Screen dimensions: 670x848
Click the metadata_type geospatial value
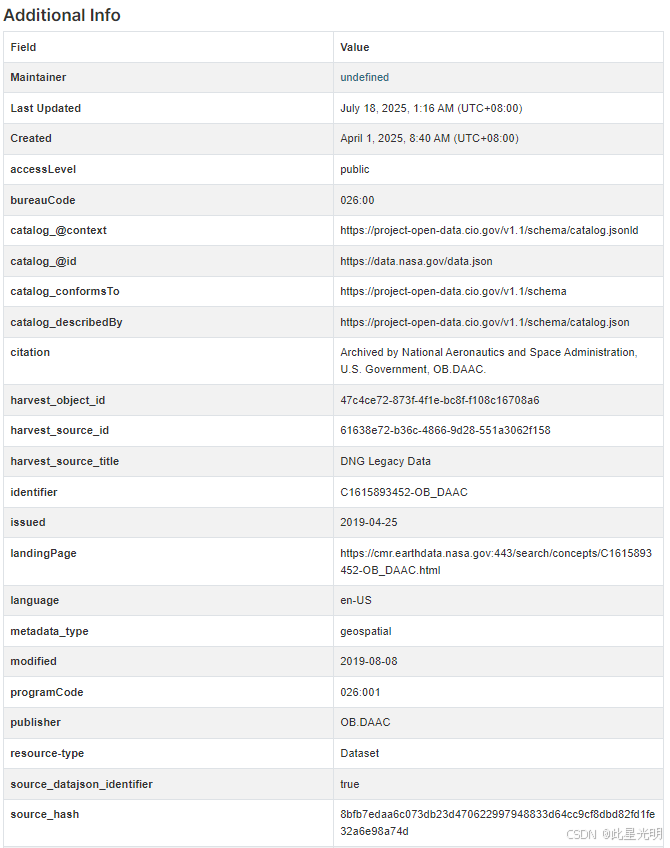tap(366, 631)
